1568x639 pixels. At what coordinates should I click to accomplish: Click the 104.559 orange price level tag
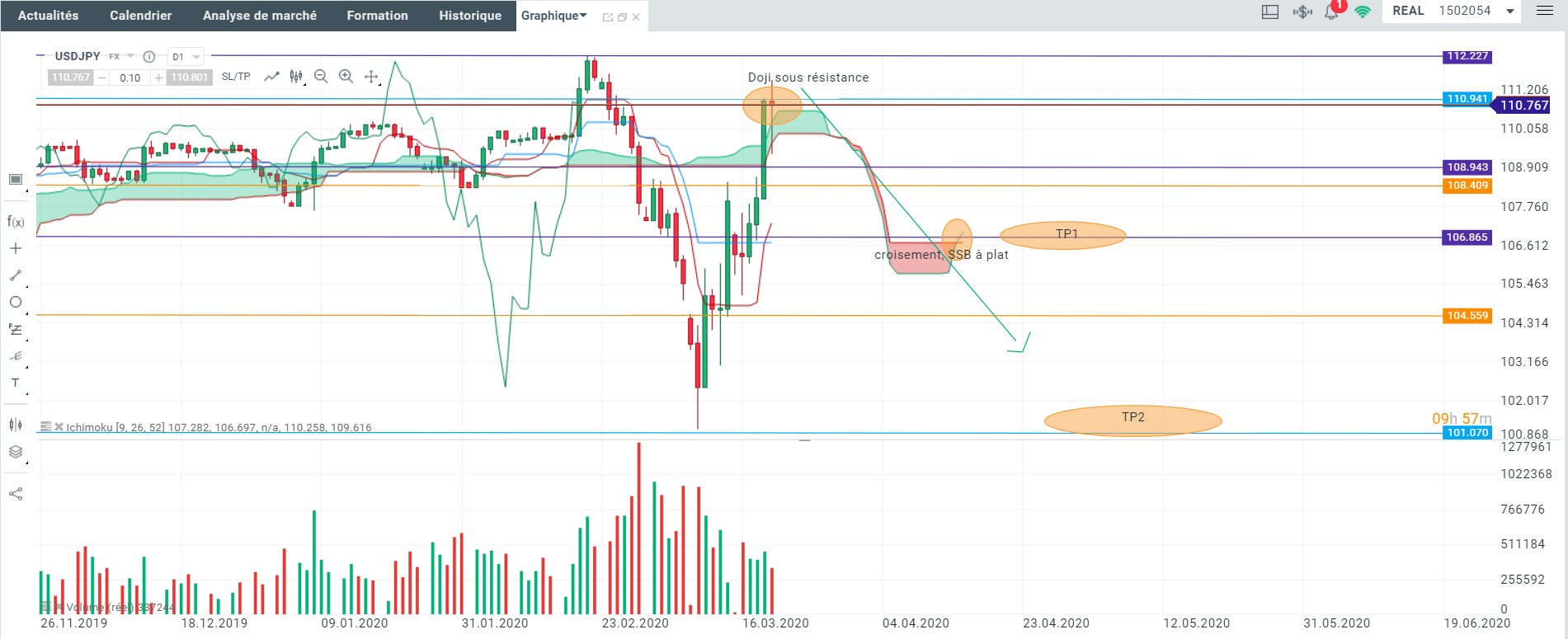coord(1467,316)
